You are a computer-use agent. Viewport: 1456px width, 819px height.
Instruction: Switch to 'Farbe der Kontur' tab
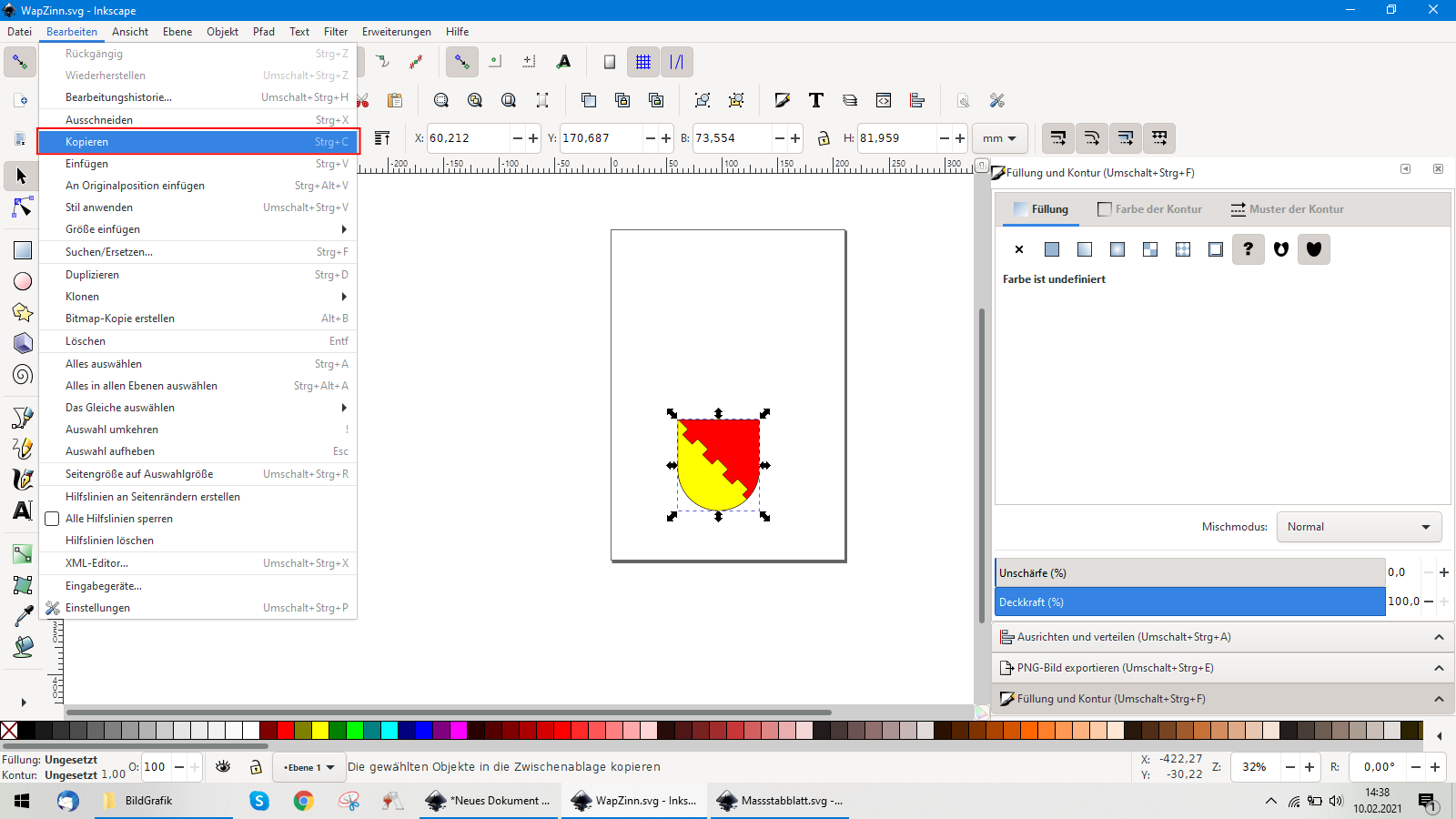[x=1149, y=209]
